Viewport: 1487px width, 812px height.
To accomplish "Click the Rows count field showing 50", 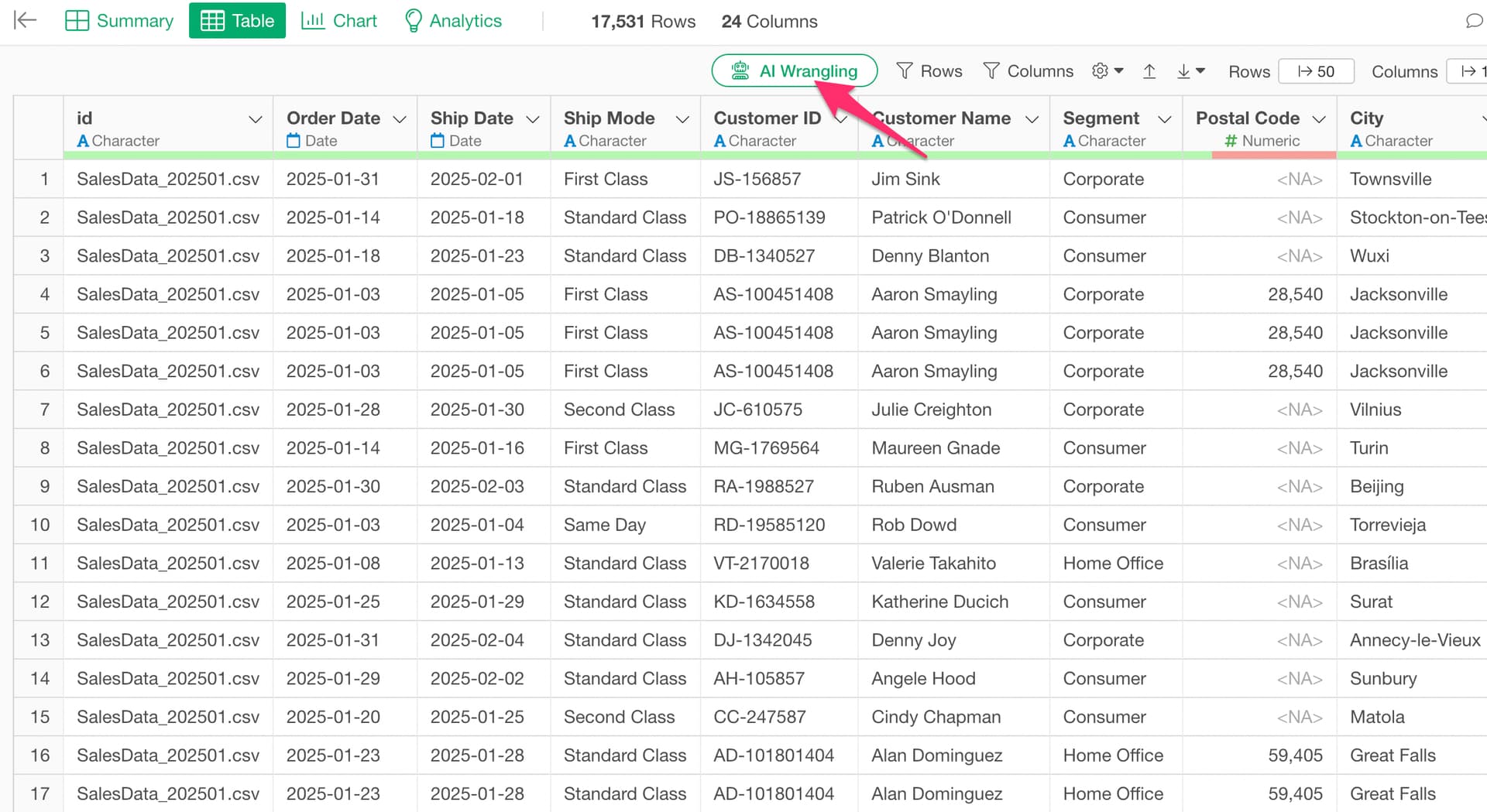I will click(x=1316, y=71).
